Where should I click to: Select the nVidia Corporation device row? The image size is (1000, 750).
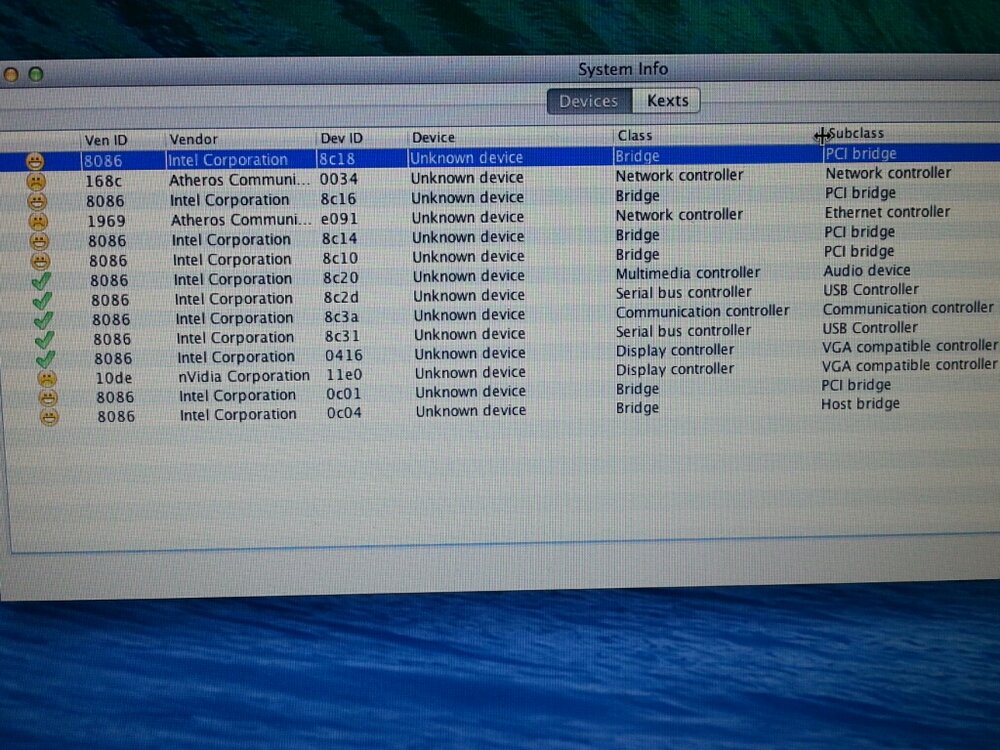(244, 376)
